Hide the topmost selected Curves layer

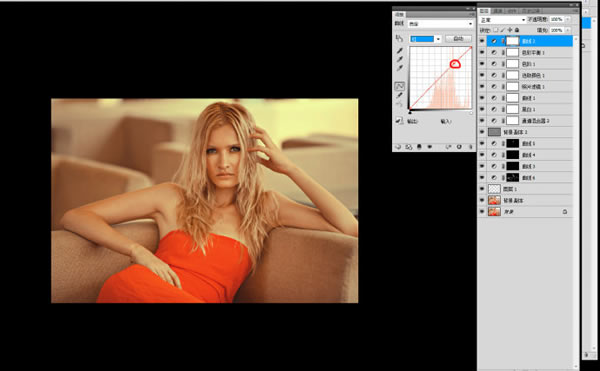tap(482, 41)
